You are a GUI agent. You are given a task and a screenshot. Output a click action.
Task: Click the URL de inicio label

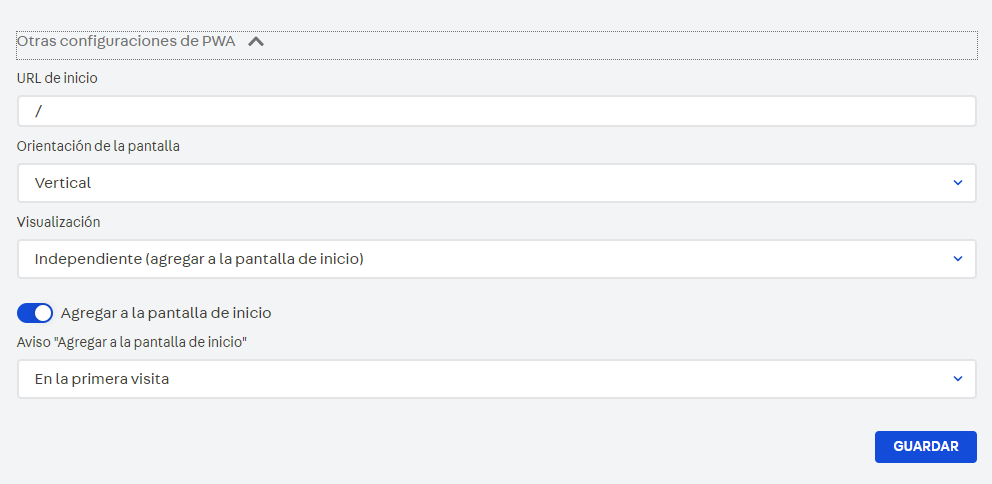57,77
